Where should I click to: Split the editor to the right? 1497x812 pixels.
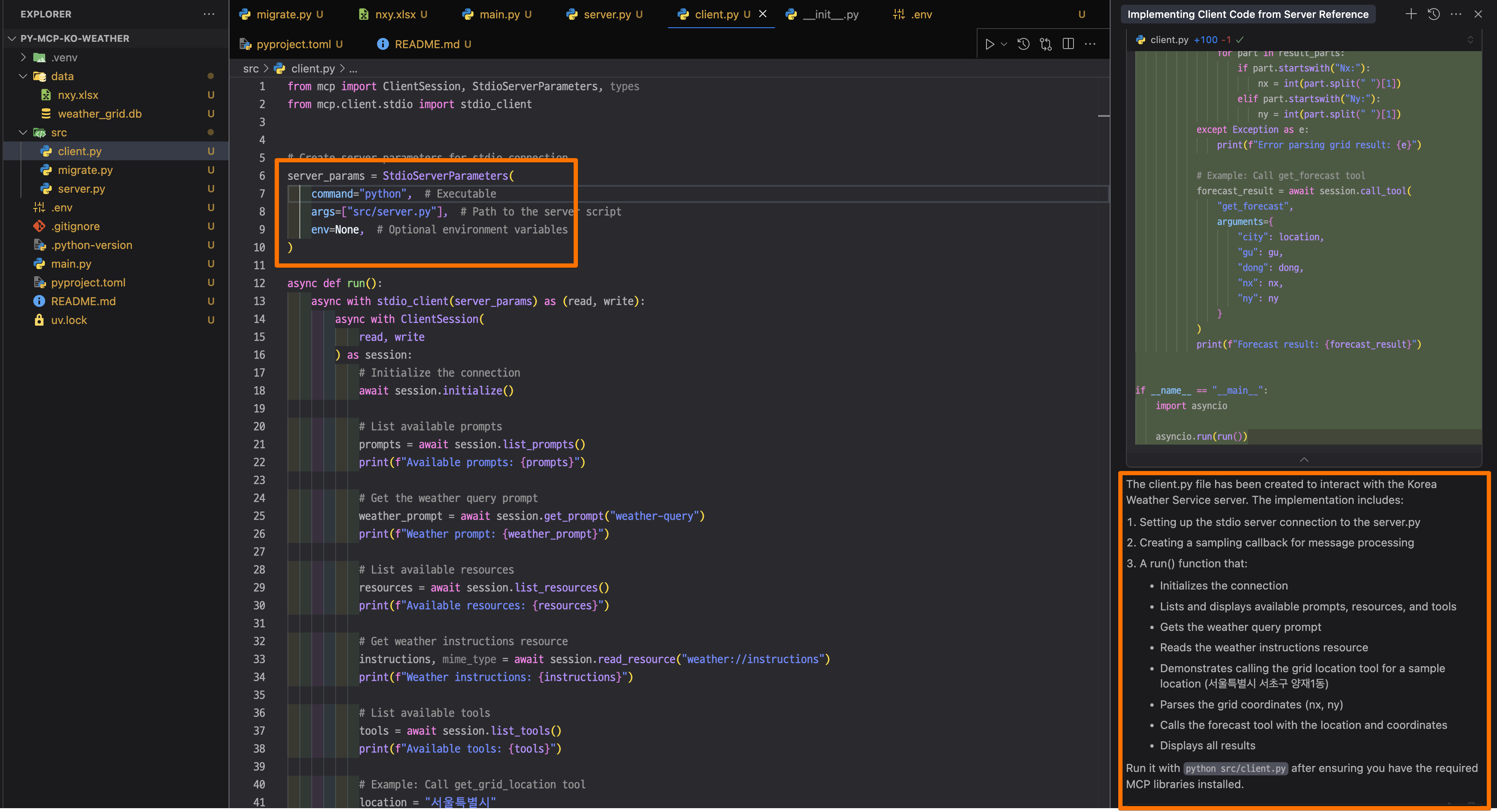[x=1068, y=44]
